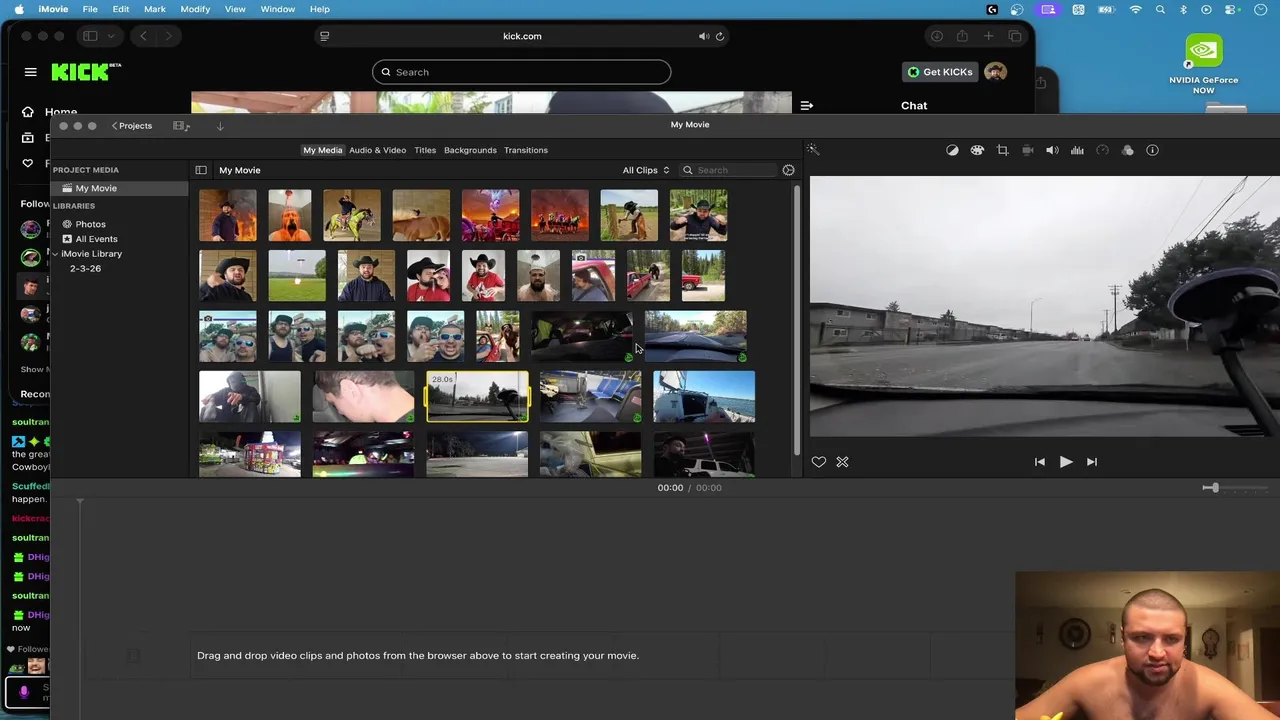The image size is (1280, 720).
Task: Show the clip information inspector
Action: point(1152,150)
